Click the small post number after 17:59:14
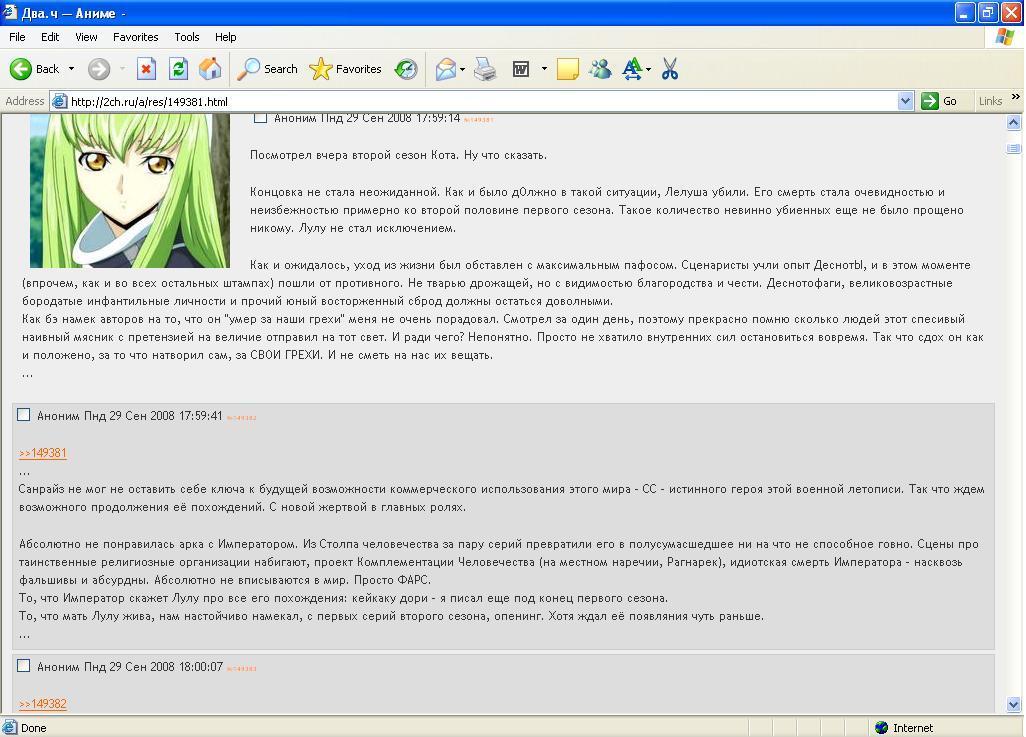The image size is (1026, 737). (478, 120)
